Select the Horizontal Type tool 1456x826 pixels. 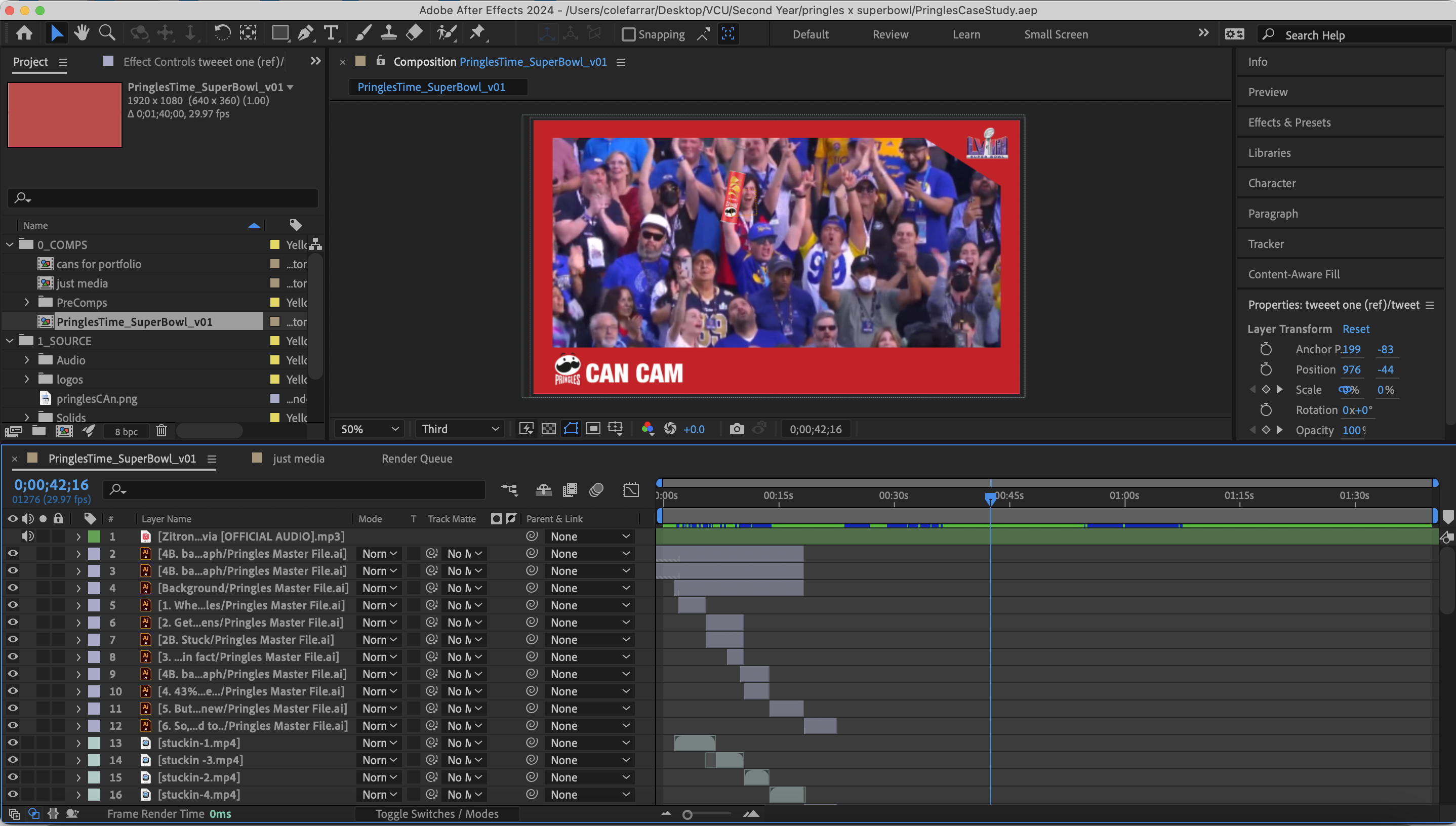tap(331, 33)
